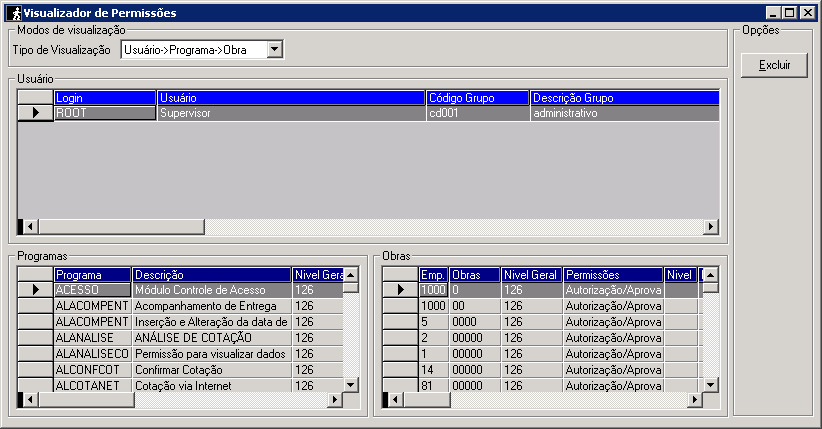Viewport: 822px width, 429px height.
Task: Open the Tipo de Visualização dropdown
Action: pyautogui.click(x=275, y=50)
